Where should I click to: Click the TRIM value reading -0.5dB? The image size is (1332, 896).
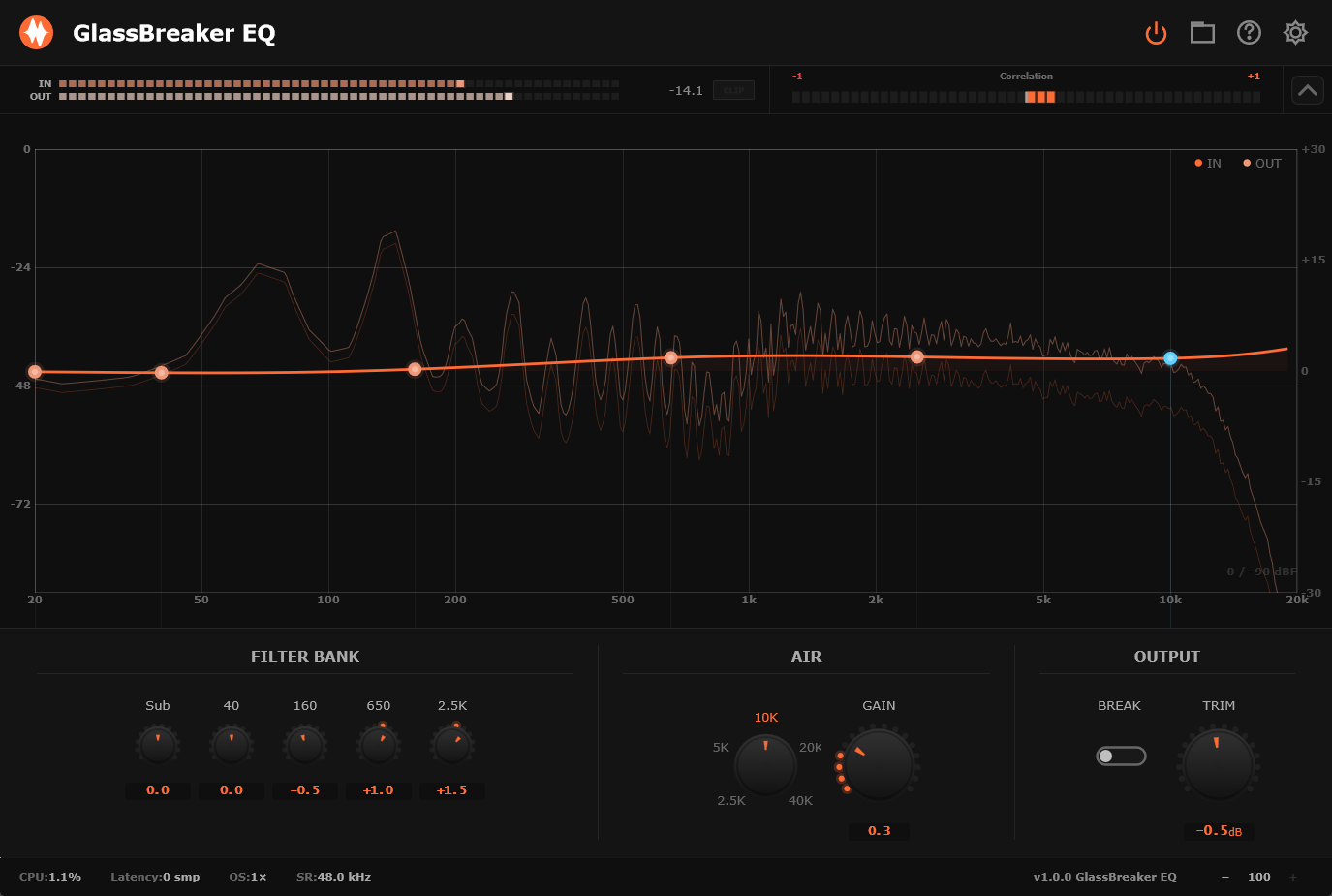[1218, 831]
